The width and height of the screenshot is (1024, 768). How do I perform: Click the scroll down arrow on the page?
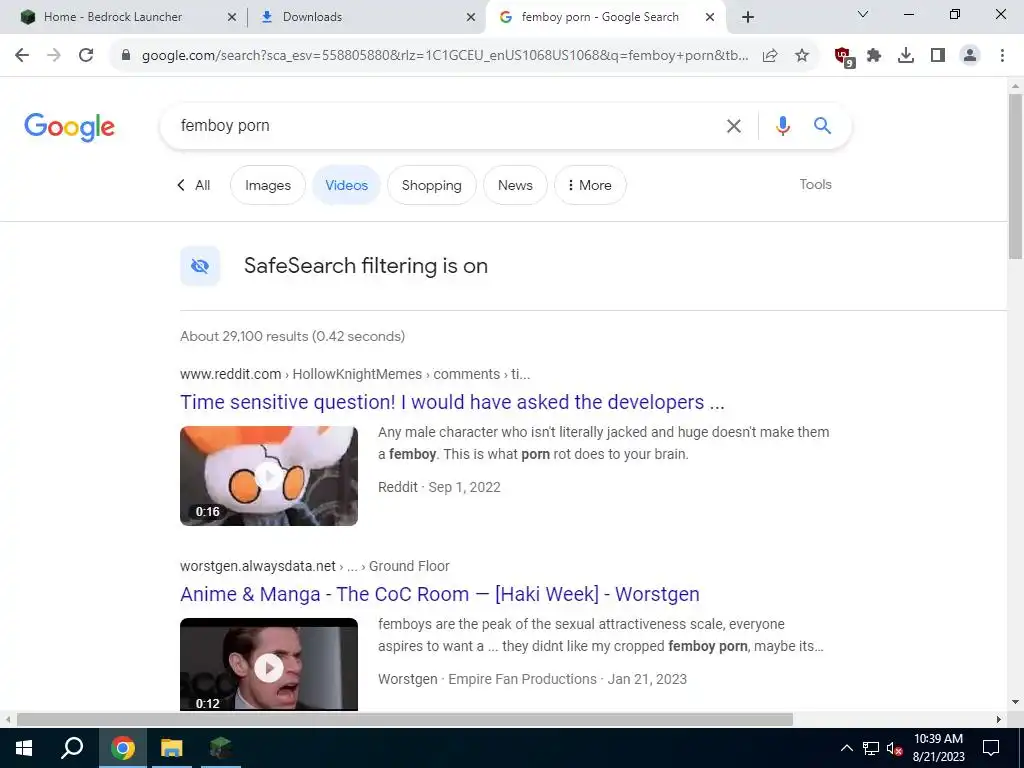coord(1015,702)
